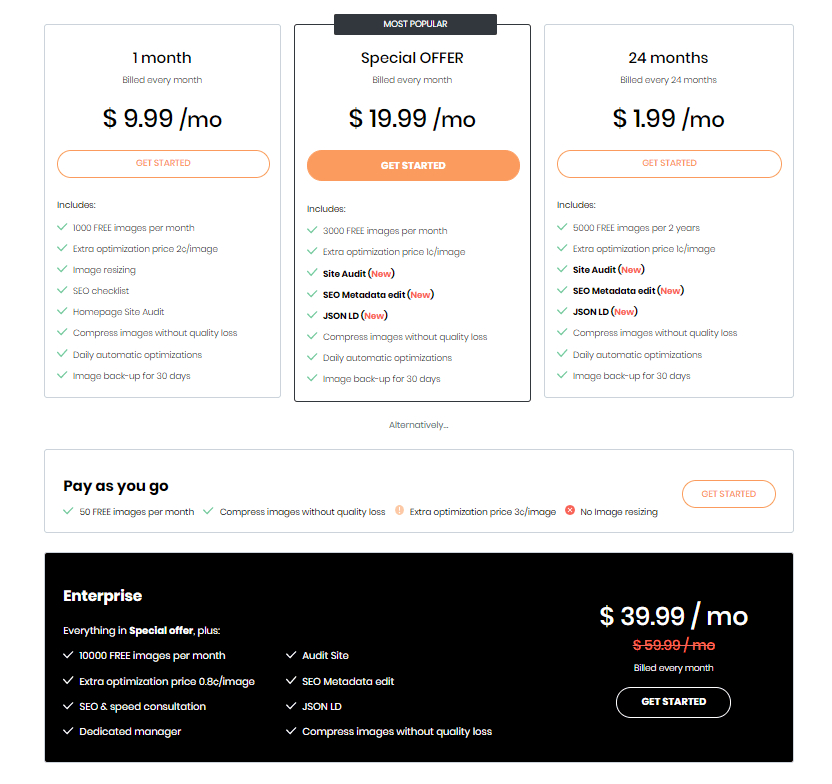Click the $ 39.99 / mo Enterprise price
Viewport: 832px width, 784px height.
tap(673, 616)
